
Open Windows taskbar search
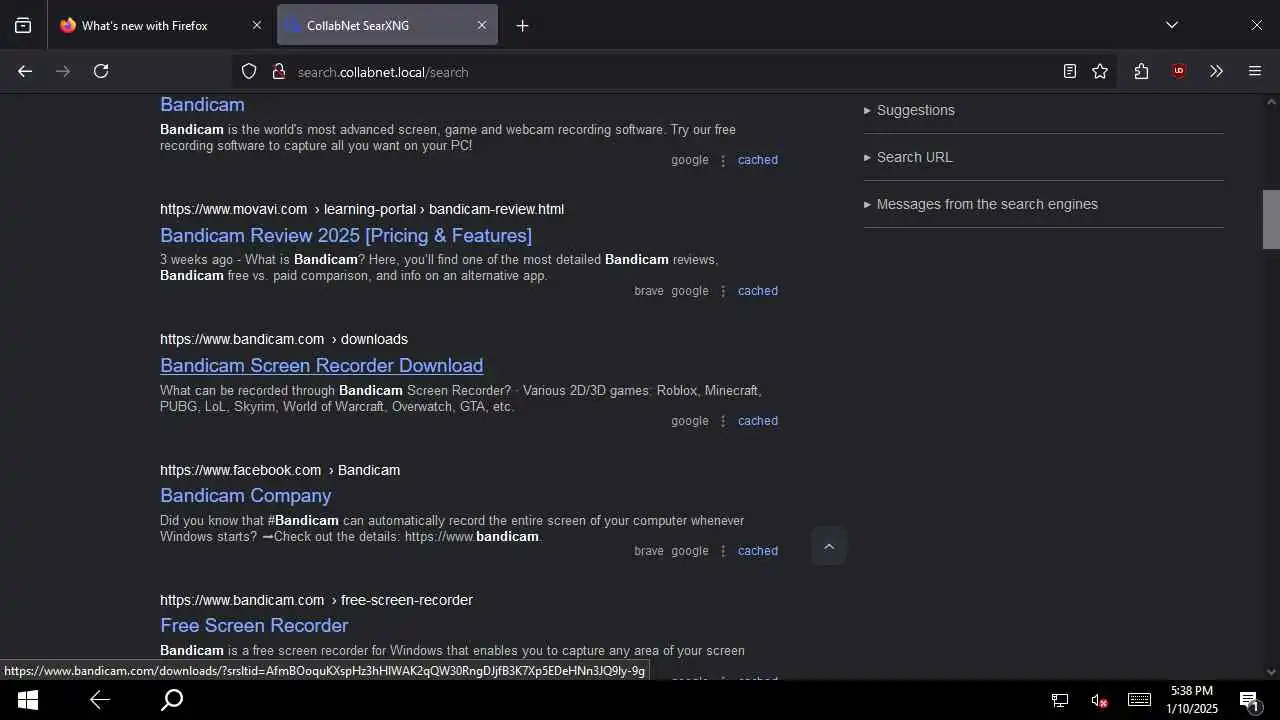(172, 700)
